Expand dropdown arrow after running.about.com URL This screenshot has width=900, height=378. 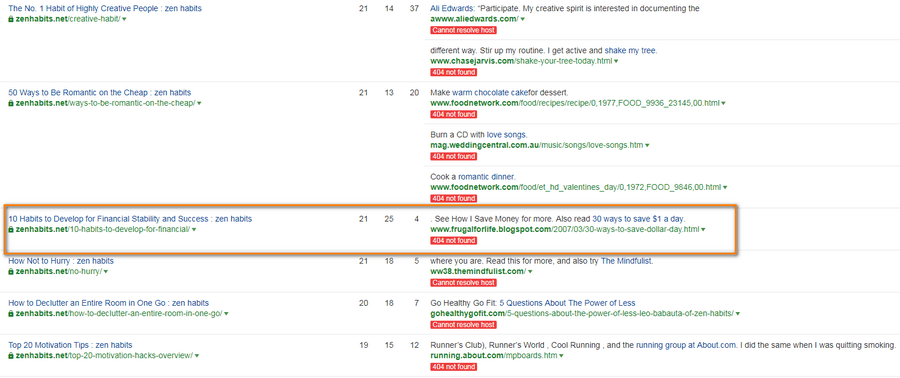pyautogui.click(x=561, y=356)
